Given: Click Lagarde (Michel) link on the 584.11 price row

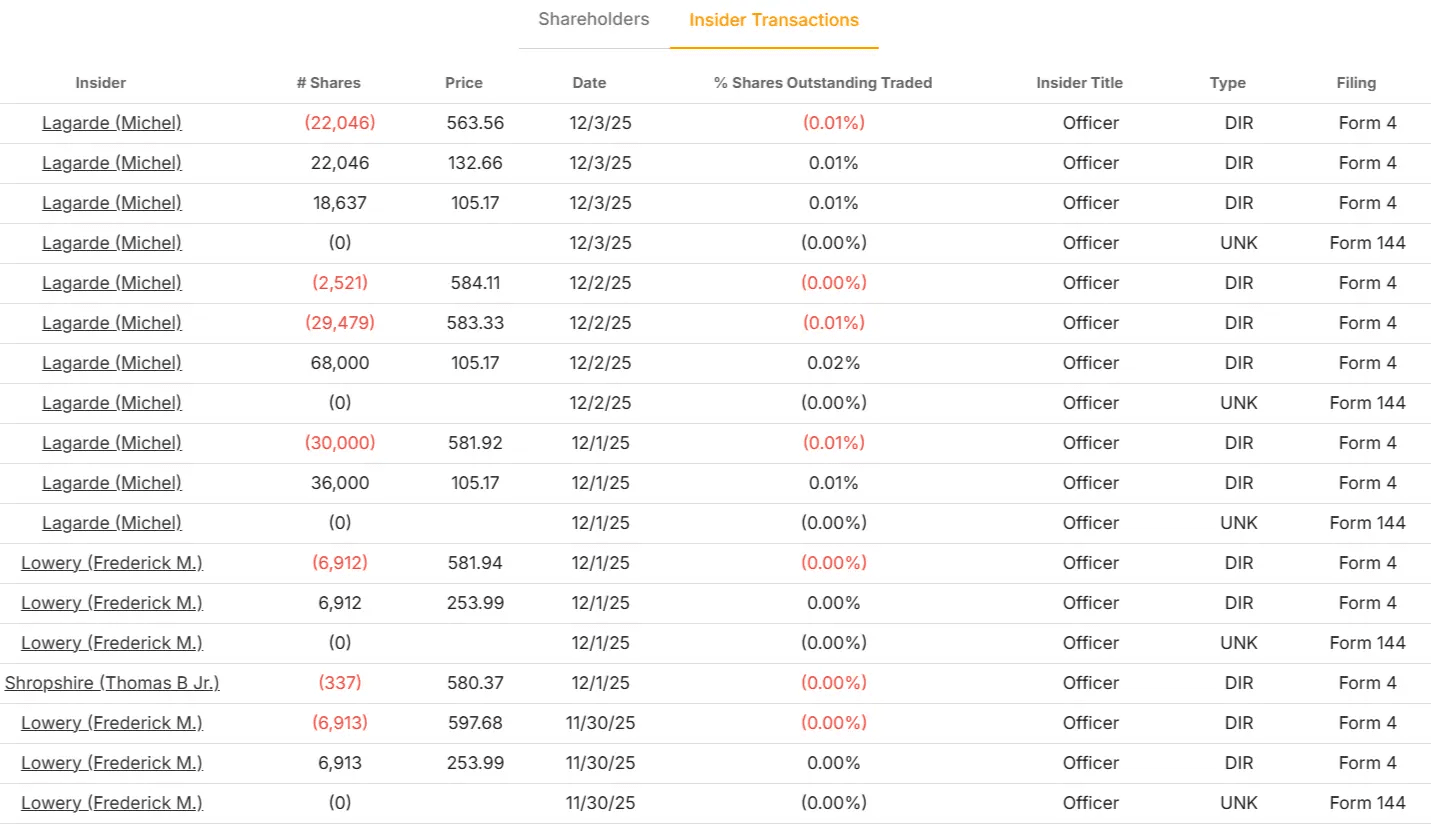Looking at the screenshot, I should [112, 283].
